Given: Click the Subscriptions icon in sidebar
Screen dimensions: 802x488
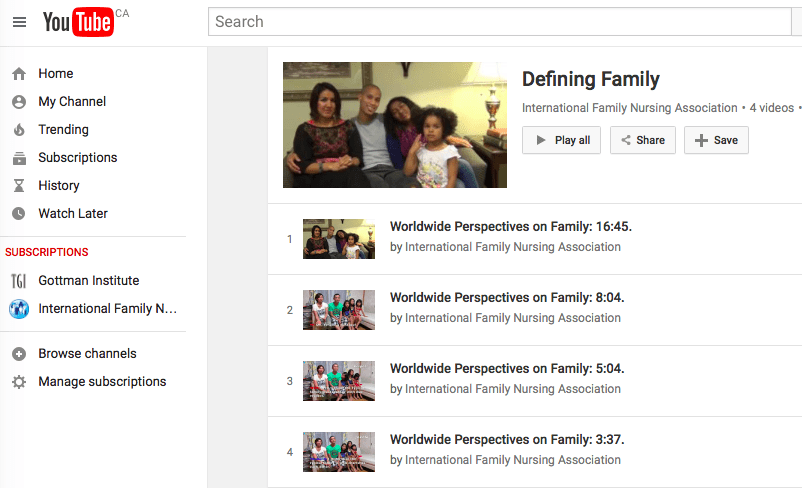Looking at the screenshot, I should coord(19,158).
